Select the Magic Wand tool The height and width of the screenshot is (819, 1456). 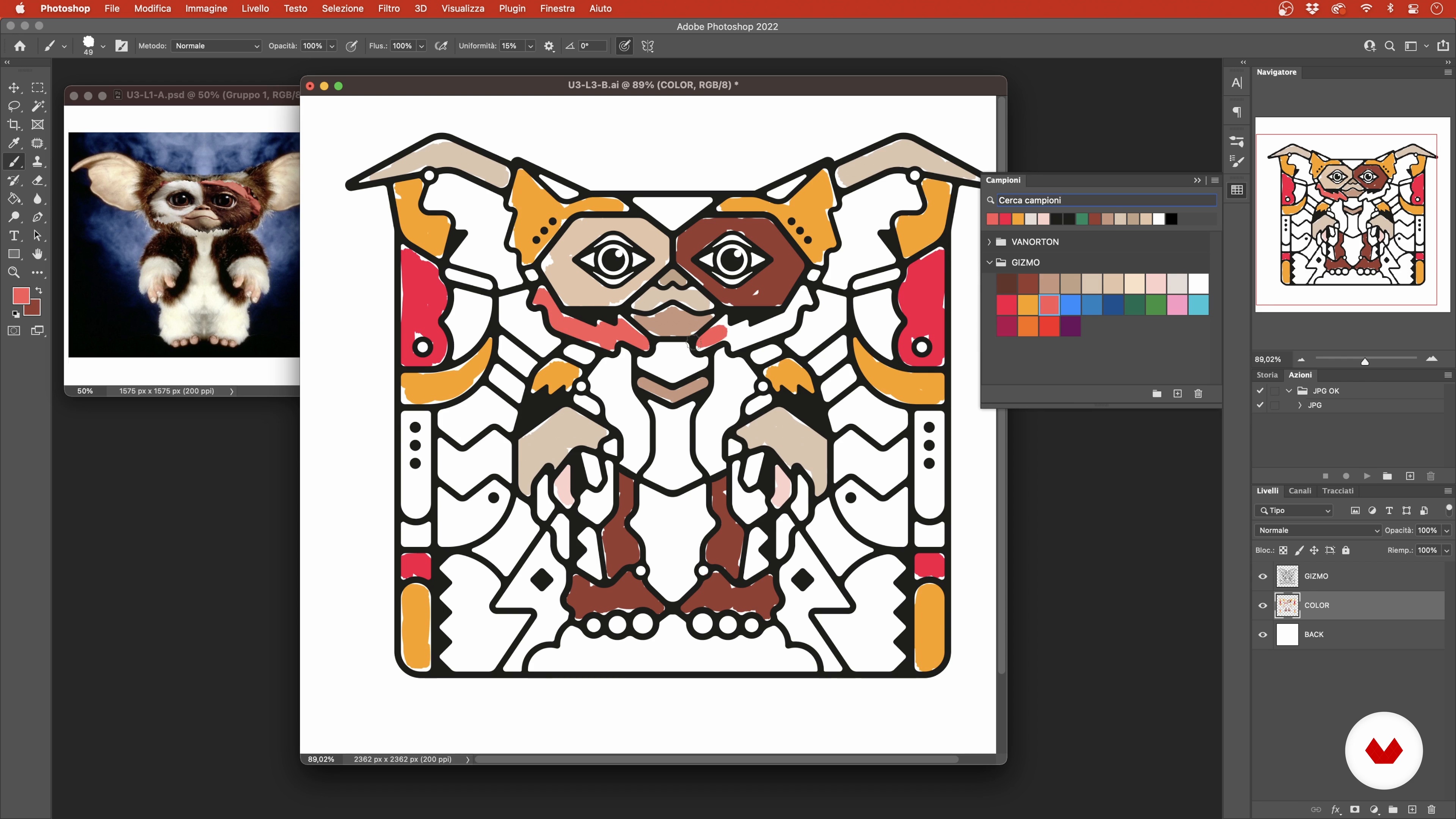point(37,106)
